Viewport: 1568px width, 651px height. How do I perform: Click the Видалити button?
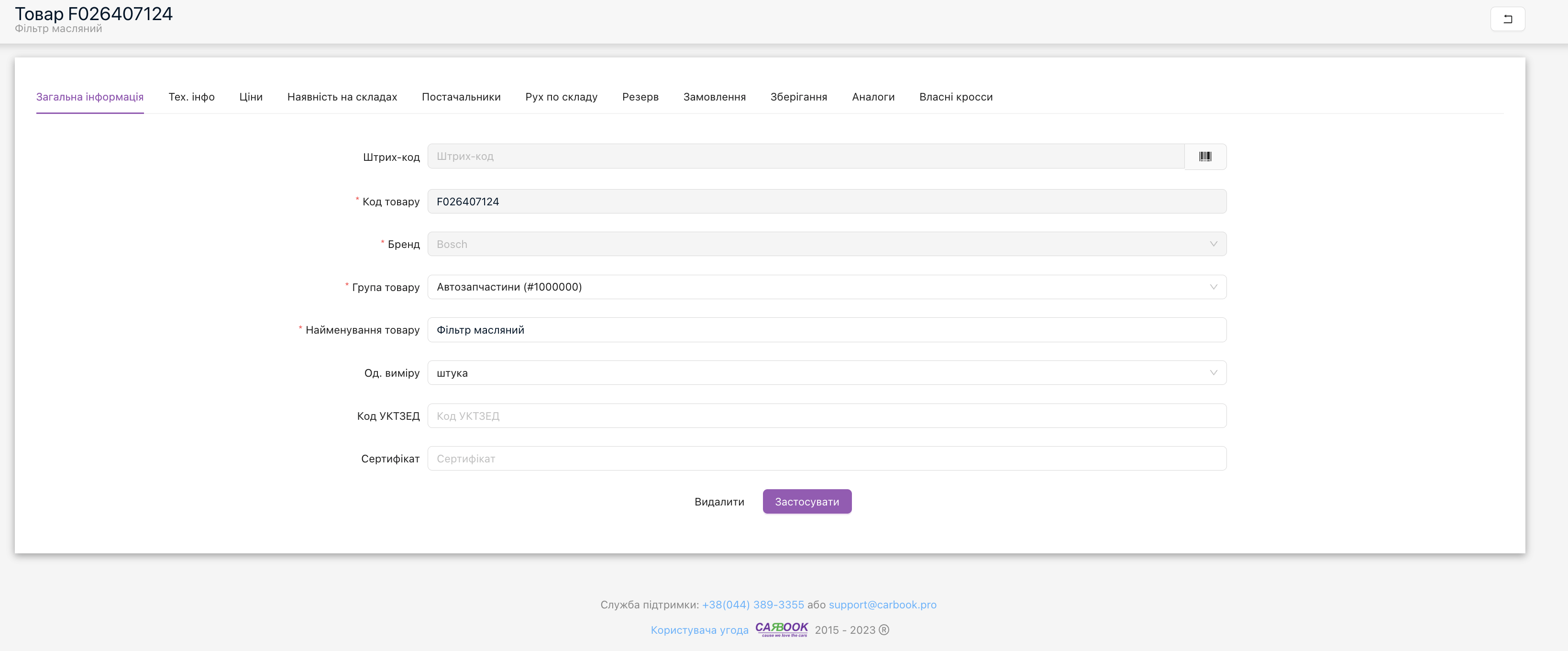(719, 502)
